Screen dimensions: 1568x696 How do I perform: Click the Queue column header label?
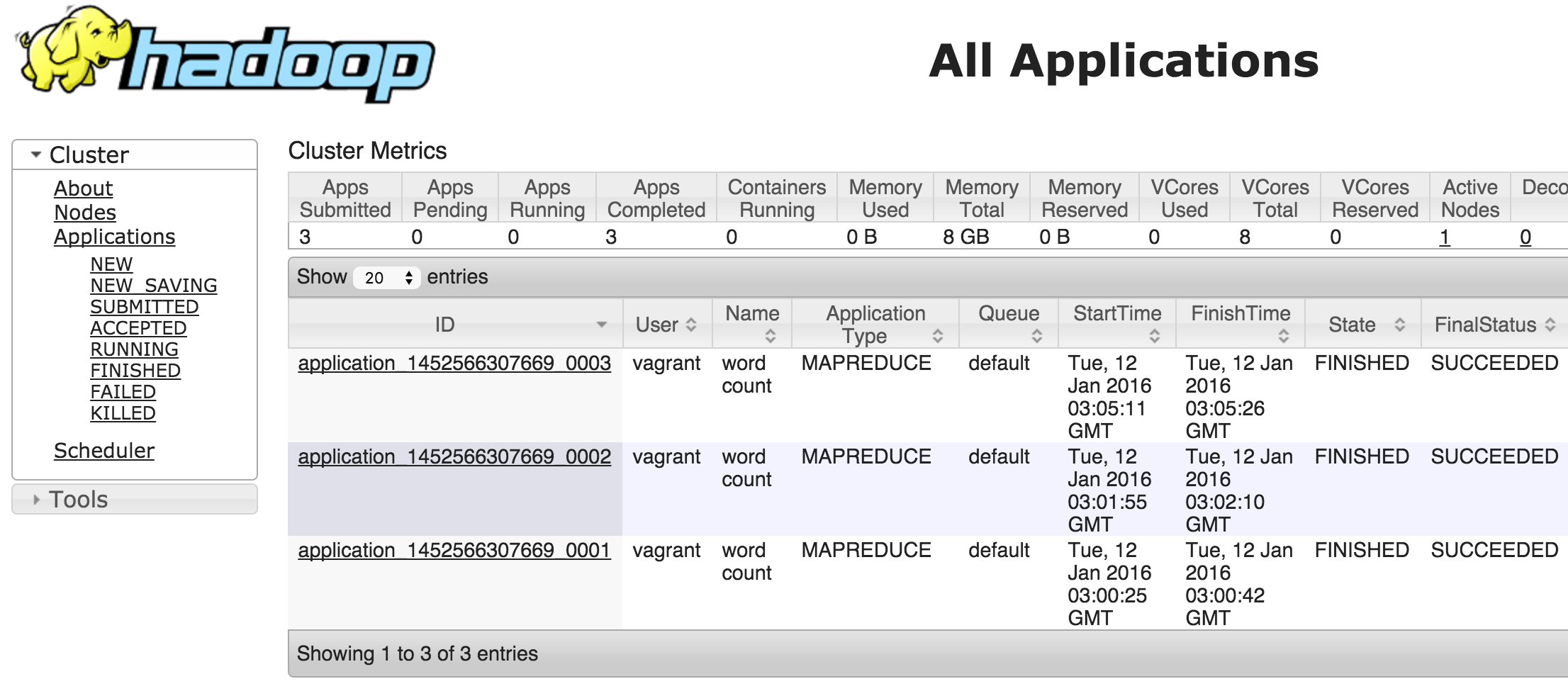(1009, 313)
